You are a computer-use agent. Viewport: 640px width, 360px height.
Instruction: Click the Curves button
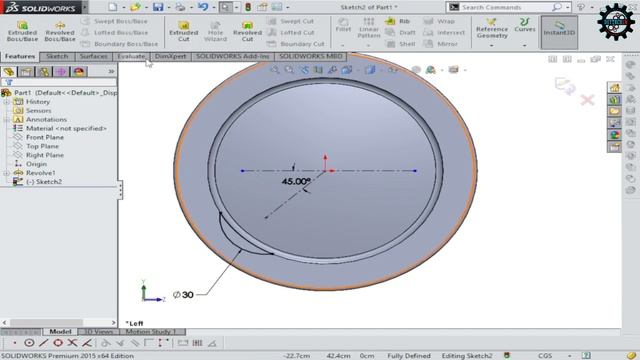click(524, 25)
